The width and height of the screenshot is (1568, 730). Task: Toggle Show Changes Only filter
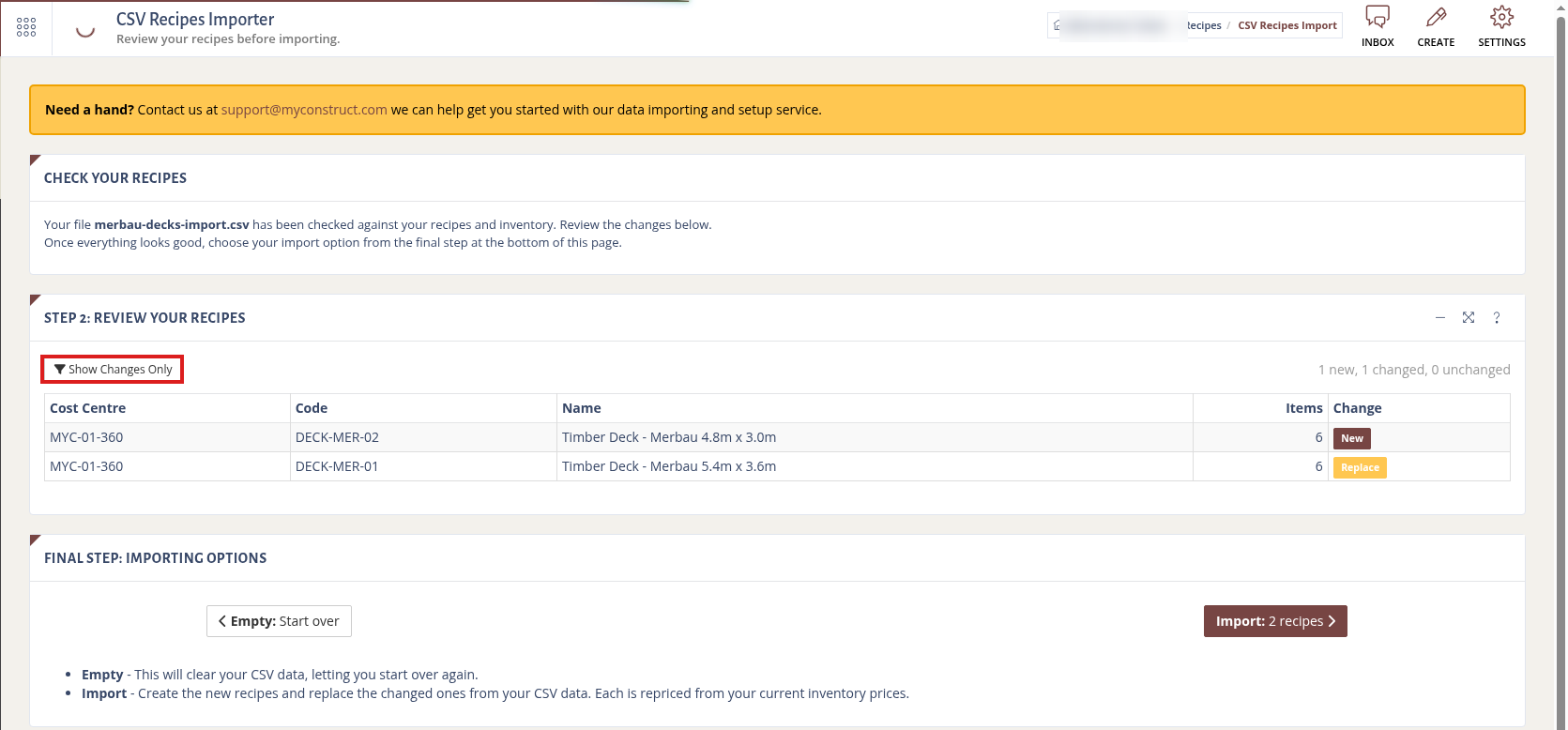113,370
